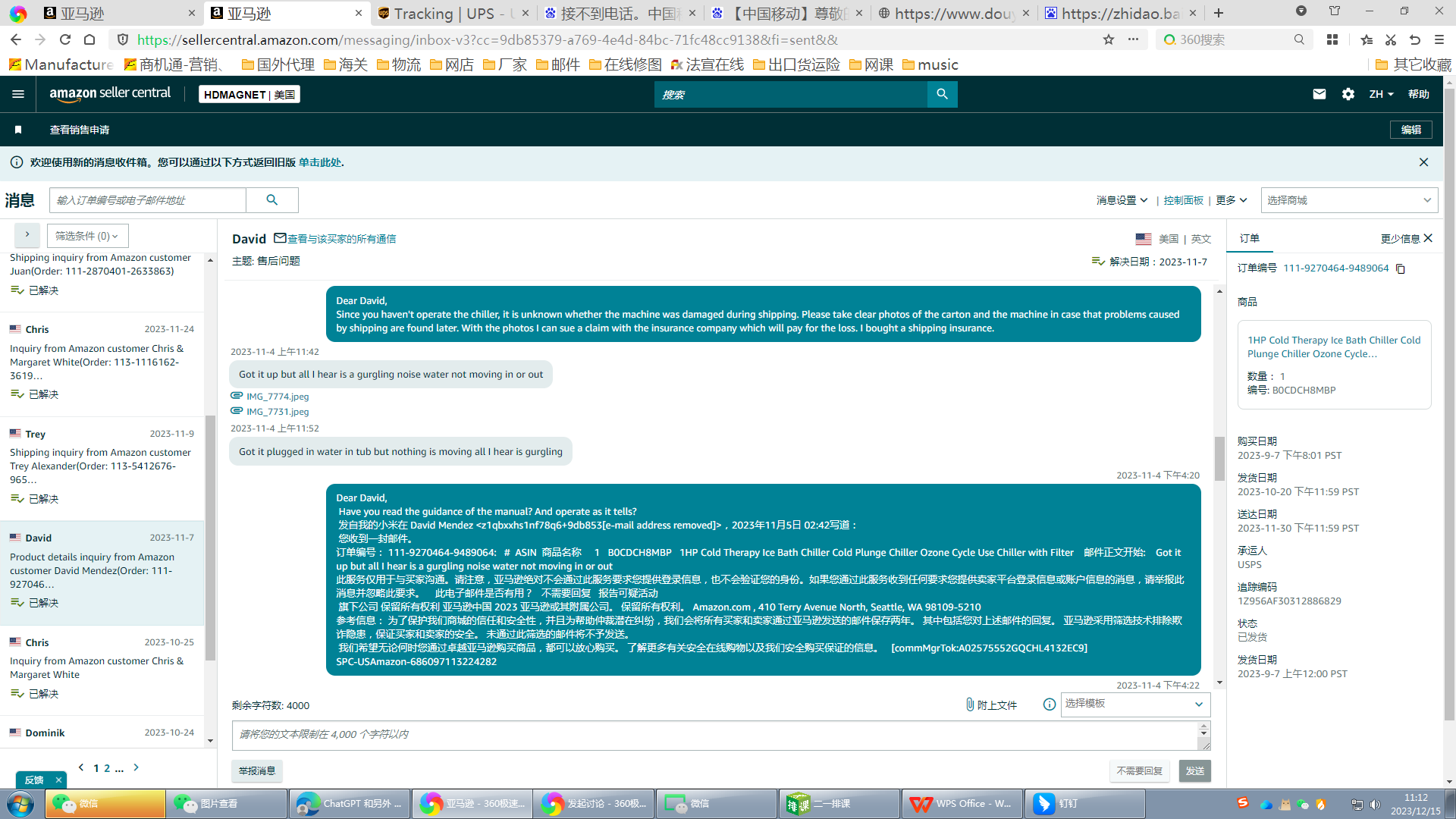The height and width of the screenshot is (819, 1456).
Task: Open 消息设置 dropdown
Action: point(1122,200)
